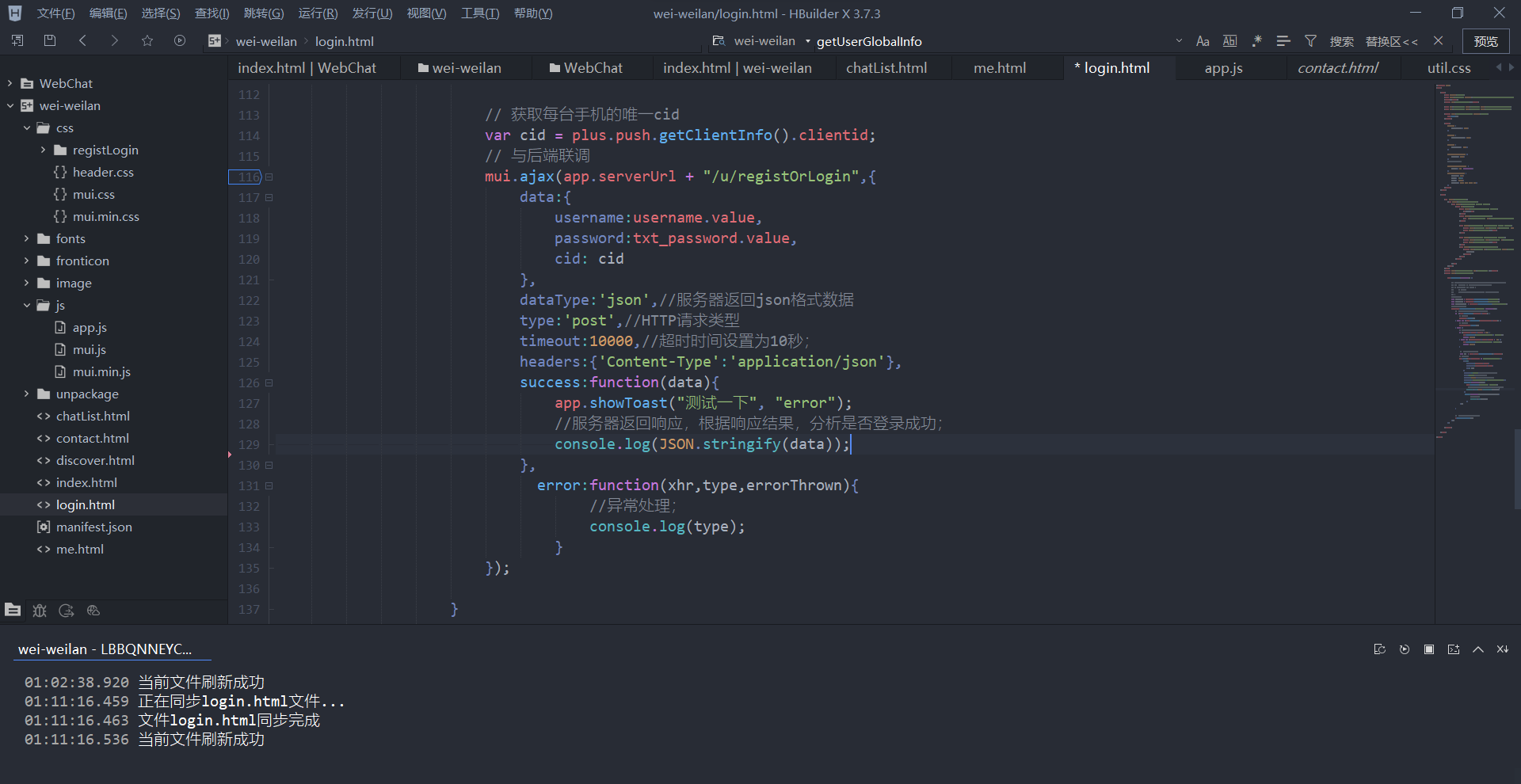
Task: Toggle whole word match search option
Action: pos(1229,41)
